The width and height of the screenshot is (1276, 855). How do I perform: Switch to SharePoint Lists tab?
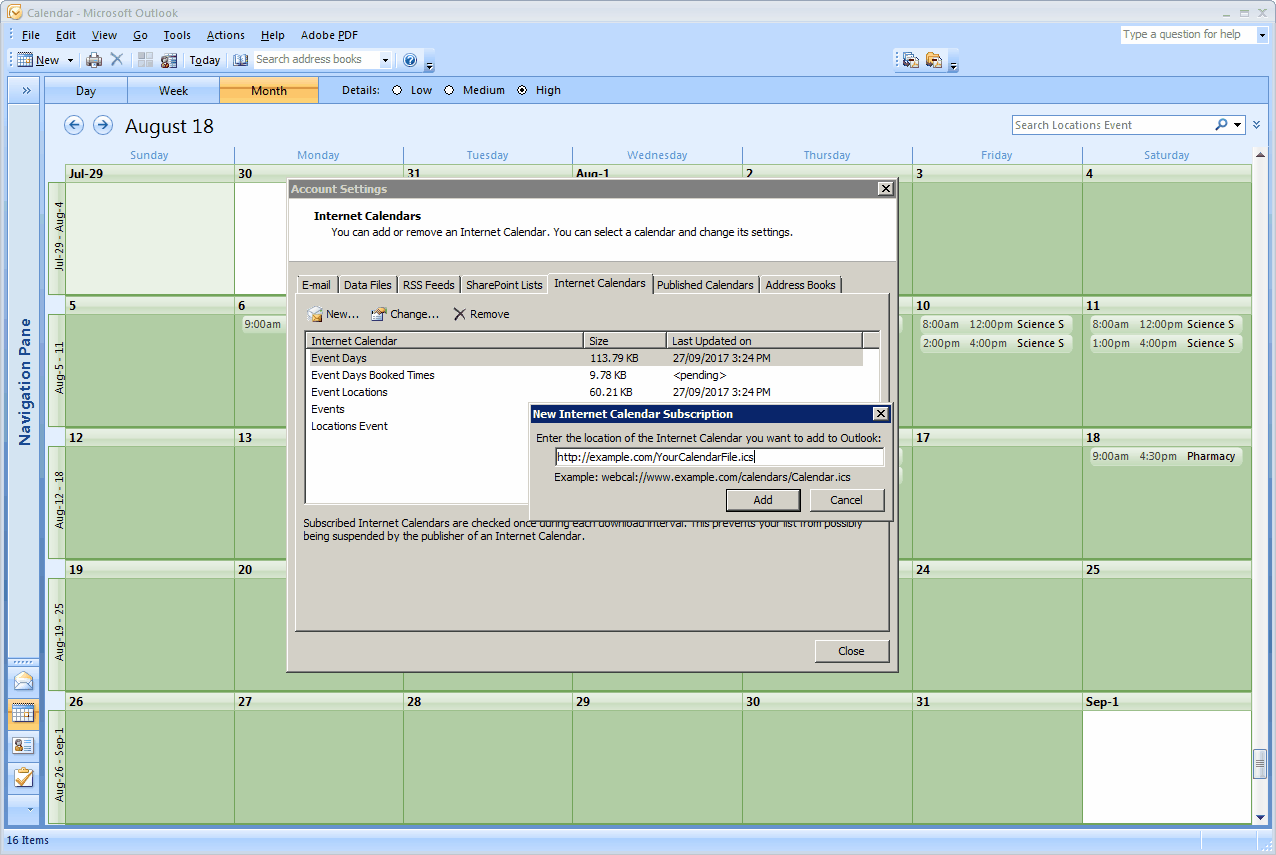(504, 285)
